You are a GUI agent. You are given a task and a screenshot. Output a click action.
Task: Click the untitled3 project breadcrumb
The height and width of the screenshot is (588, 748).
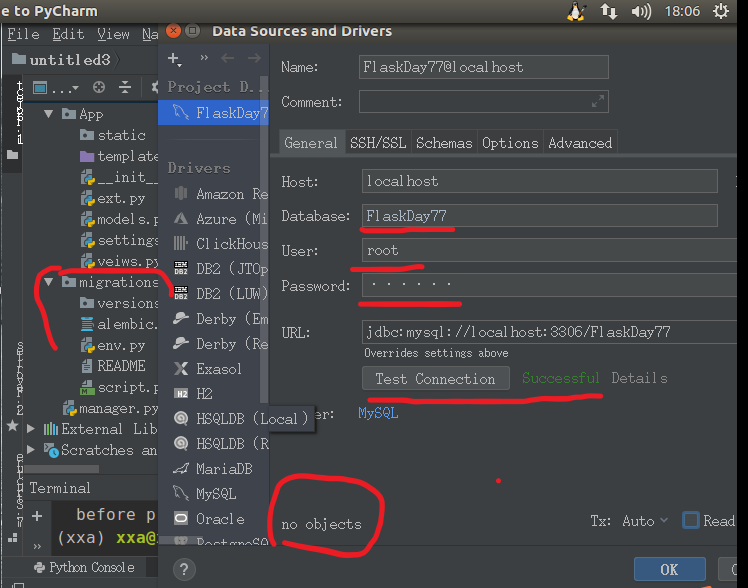(61, 60)
